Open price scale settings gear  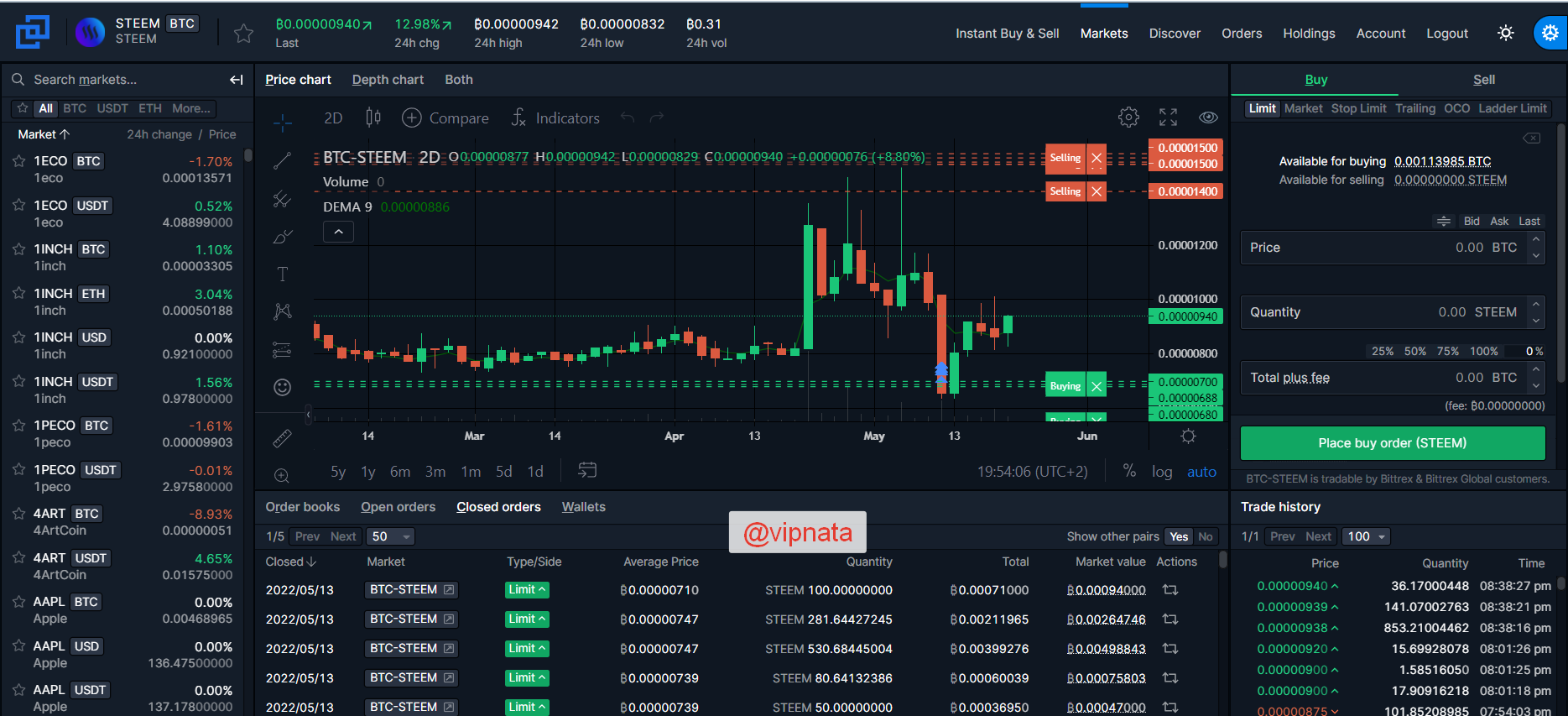pyautogui.click(x=1188, y=436)
